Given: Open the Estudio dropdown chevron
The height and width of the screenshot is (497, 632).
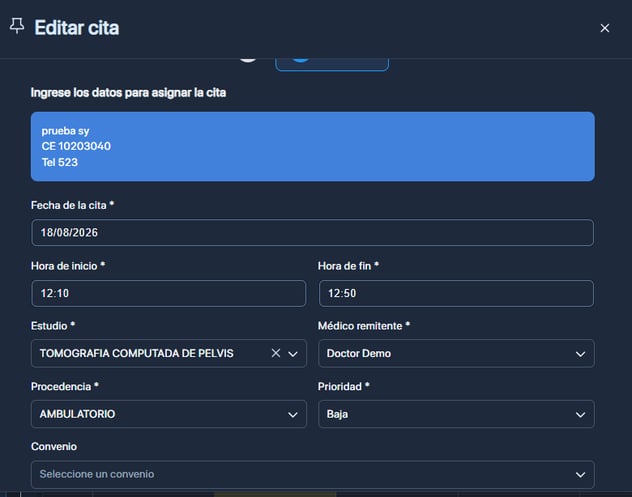Looking at the screenshot, I should point(293,354).
